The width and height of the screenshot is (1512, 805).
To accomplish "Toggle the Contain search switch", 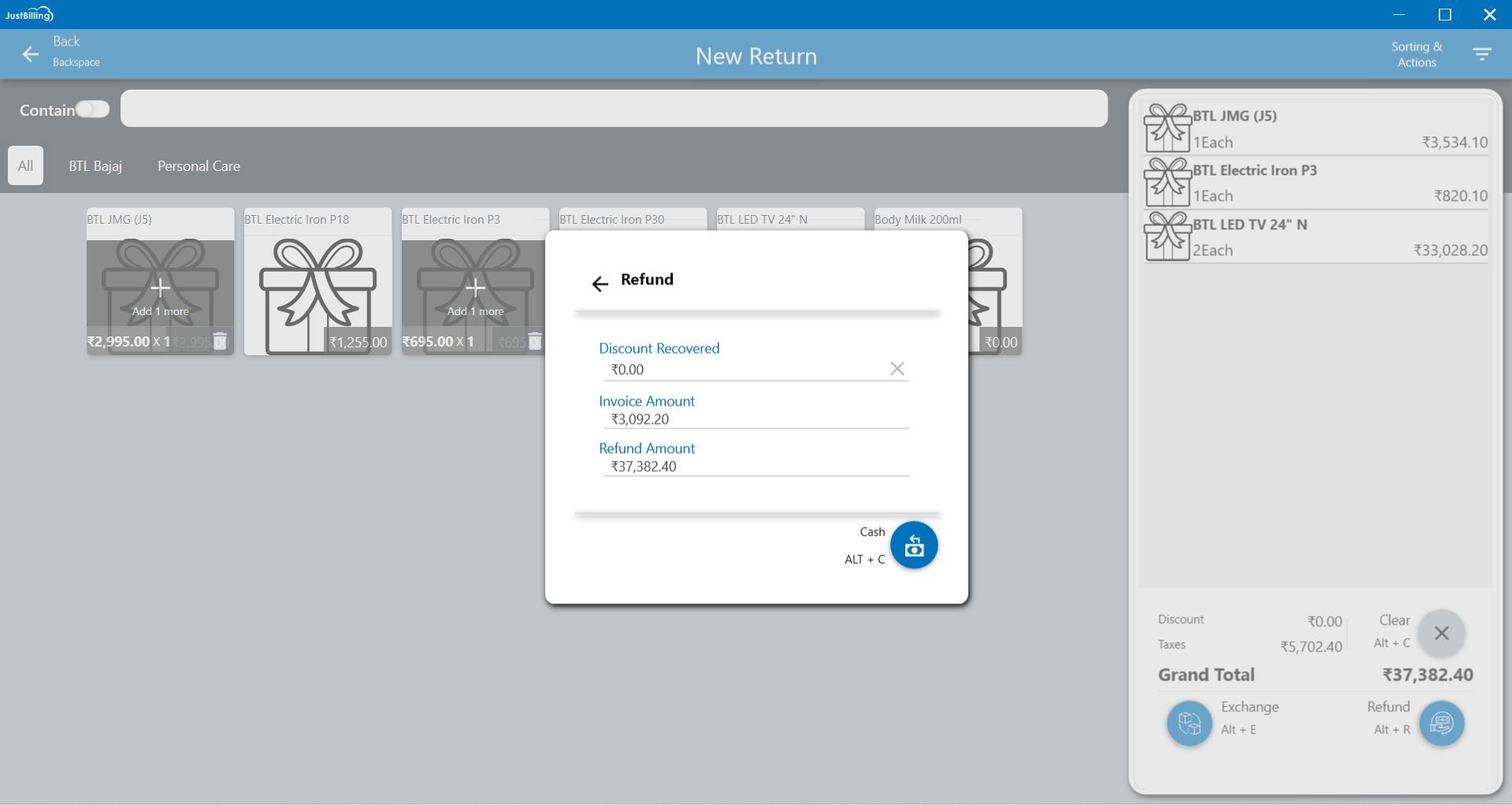I will pos(92,109).
